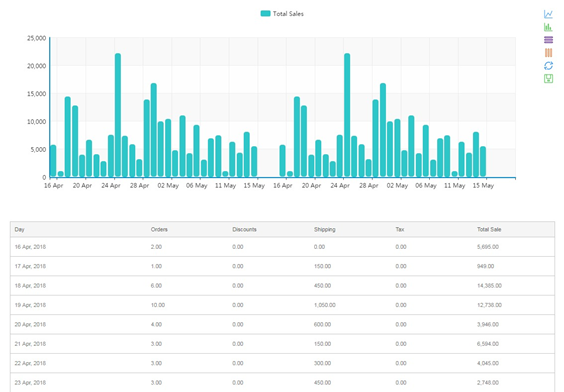The width and height of the screenshot is (564, 392).
Task: Select the 19 Apr, 2018 day cell
Action: tap(30, 305)
